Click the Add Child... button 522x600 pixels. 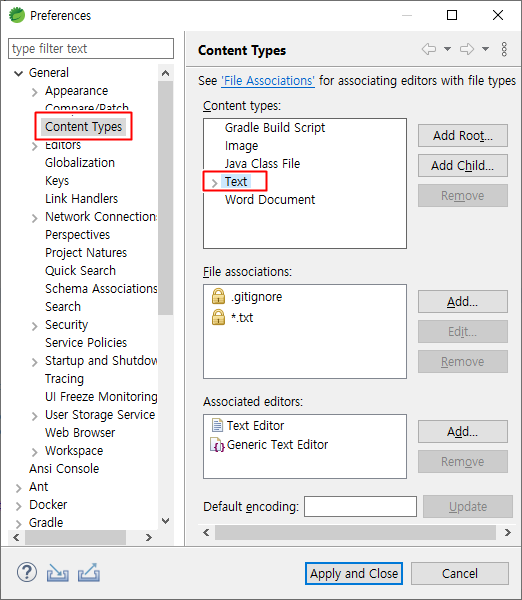pyautogui.click(x=463, y=165)
